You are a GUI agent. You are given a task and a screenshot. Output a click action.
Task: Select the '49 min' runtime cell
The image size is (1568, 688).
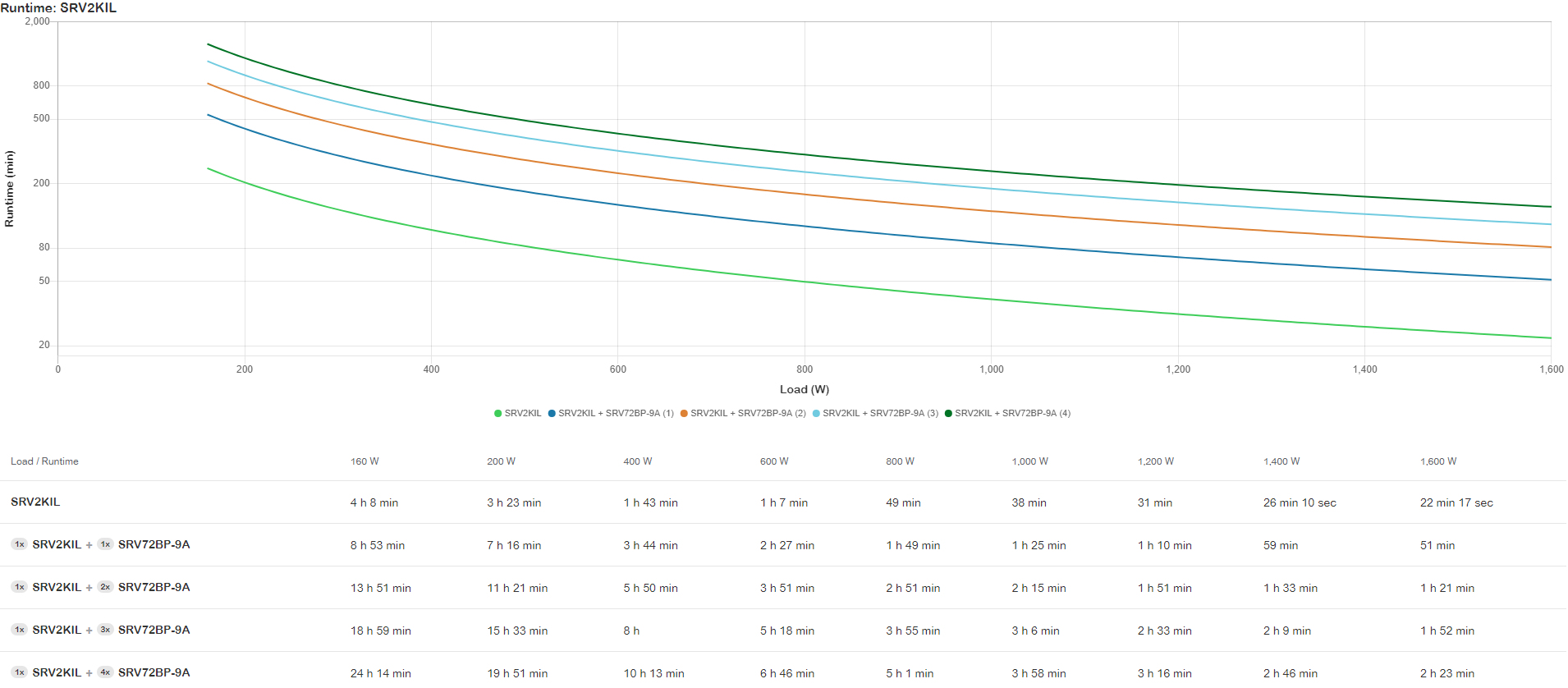pos(903,502)
